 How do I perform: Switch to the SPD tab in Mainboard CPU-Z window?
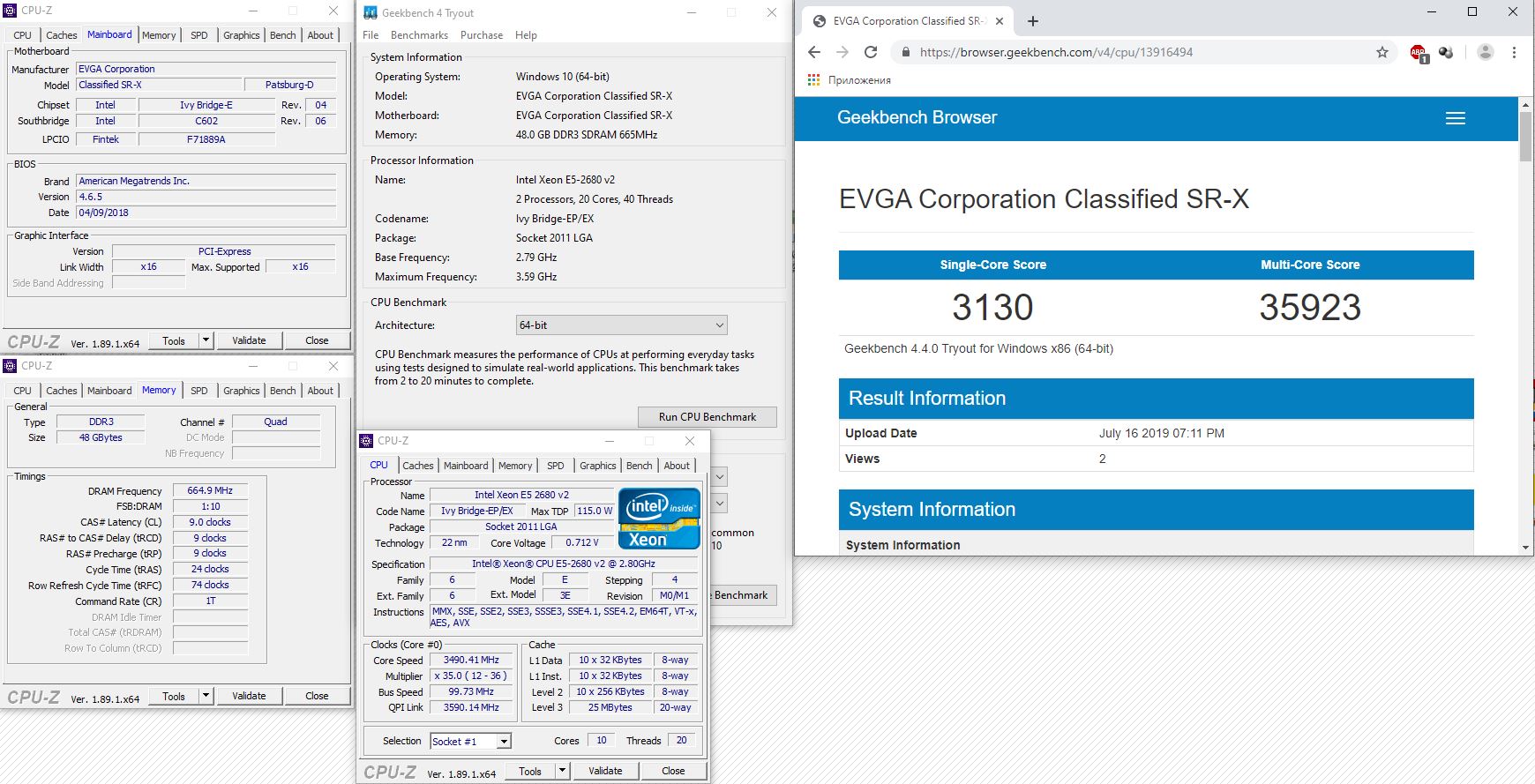click(199, 35)
